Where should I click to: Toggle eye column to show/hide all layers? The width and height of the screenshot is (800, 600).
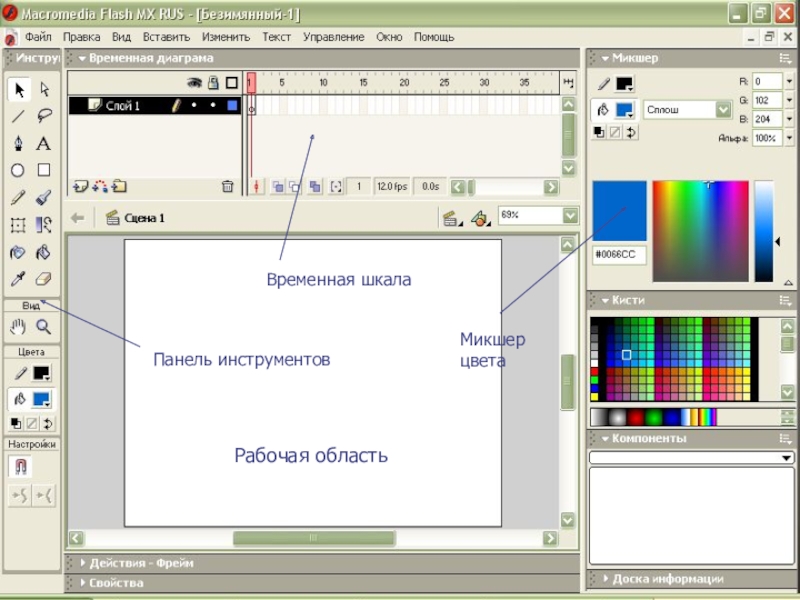tap(194, 83)
